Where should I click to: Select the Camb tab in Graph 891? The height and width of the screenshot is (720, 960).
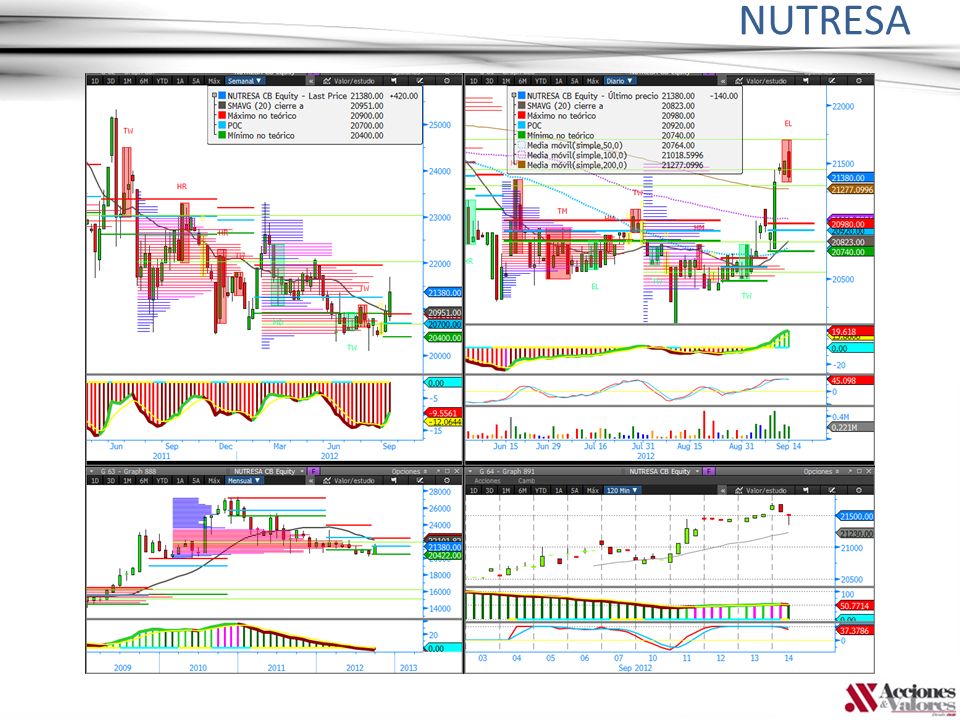click(x=527, y=481)
